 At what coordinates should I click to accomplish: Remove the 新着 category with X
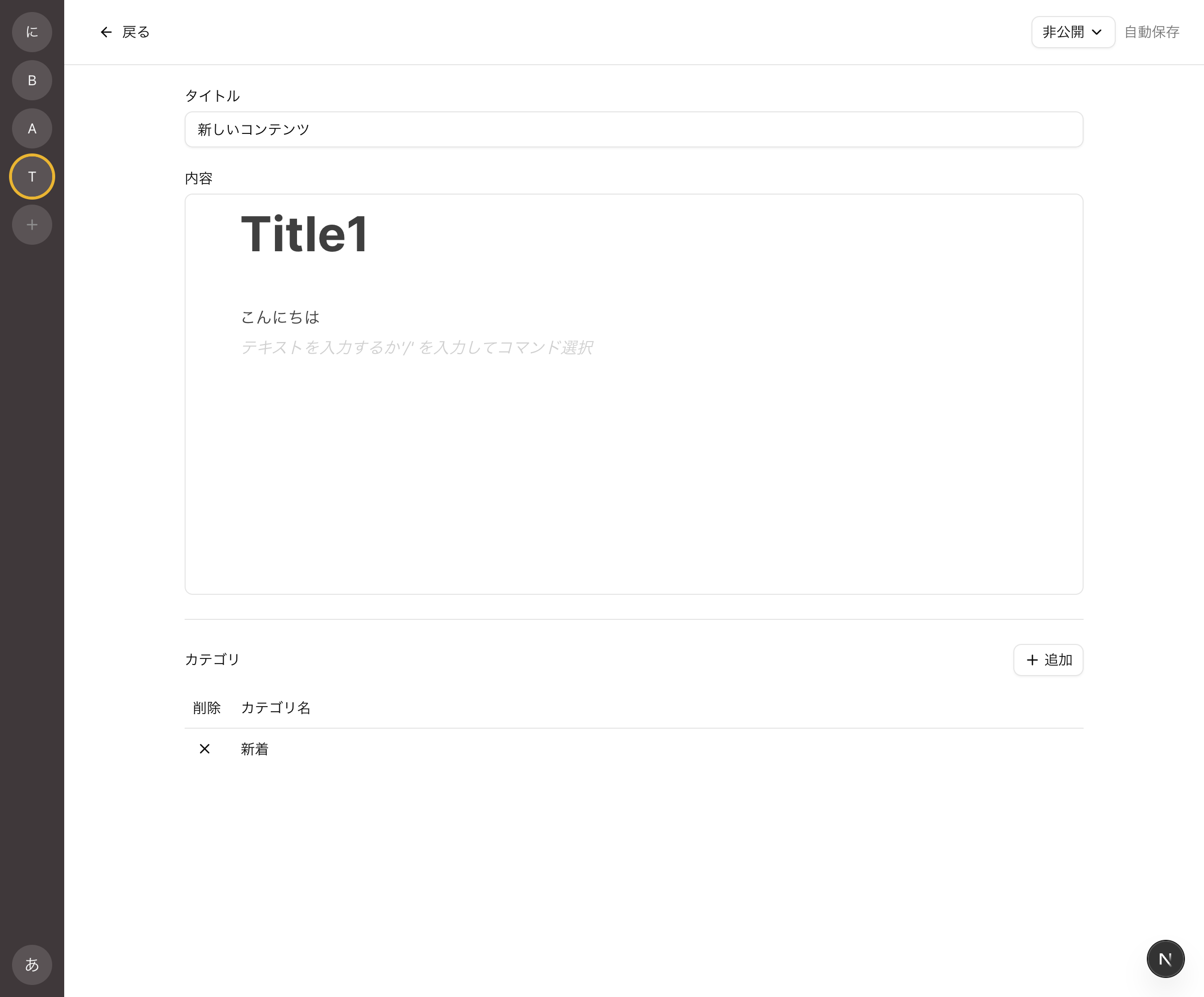pos(205,749)
